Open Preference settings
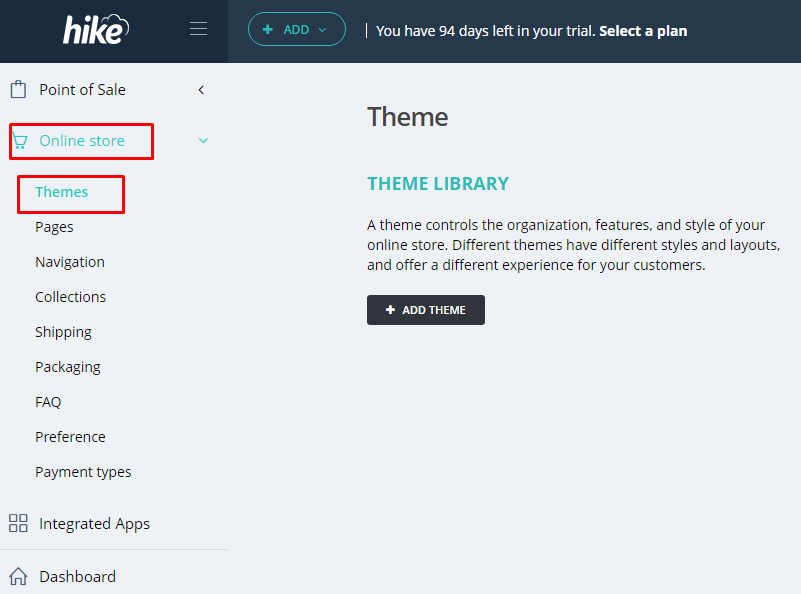 pos(70,437)
